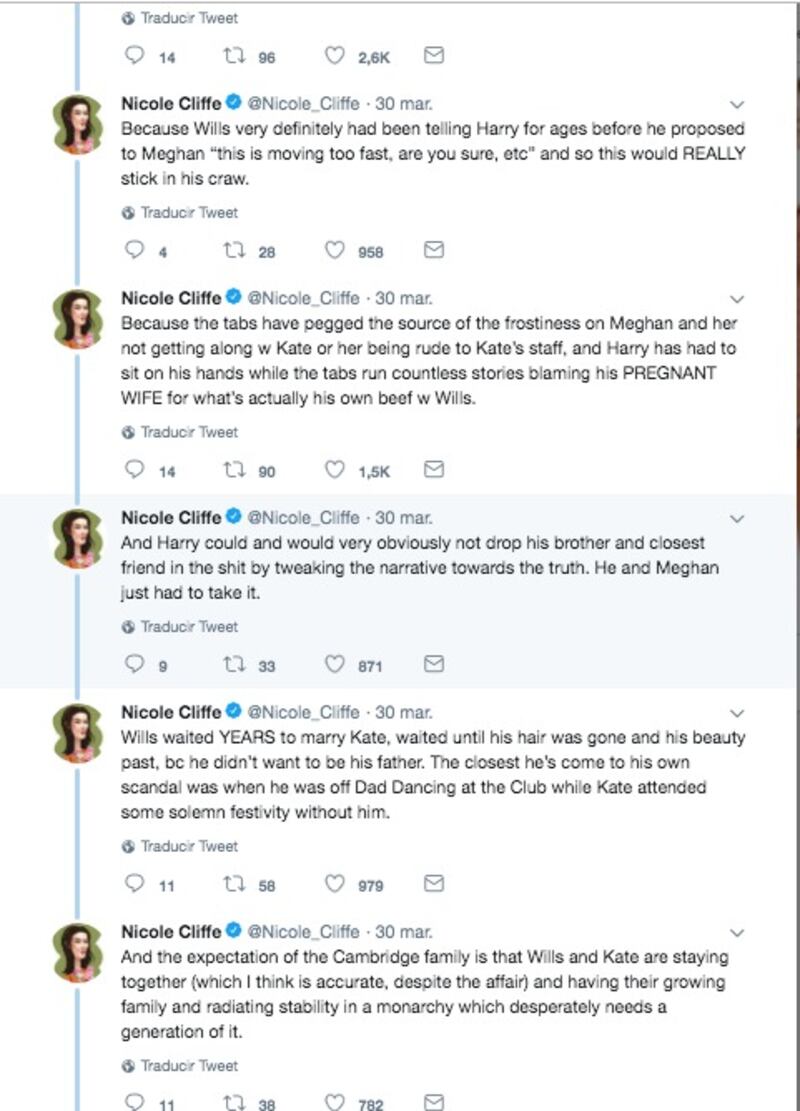Open the chevron menu on 'Because the tabs' tweet
Viewport: 800px width, 1111px height.
[737, 300]
